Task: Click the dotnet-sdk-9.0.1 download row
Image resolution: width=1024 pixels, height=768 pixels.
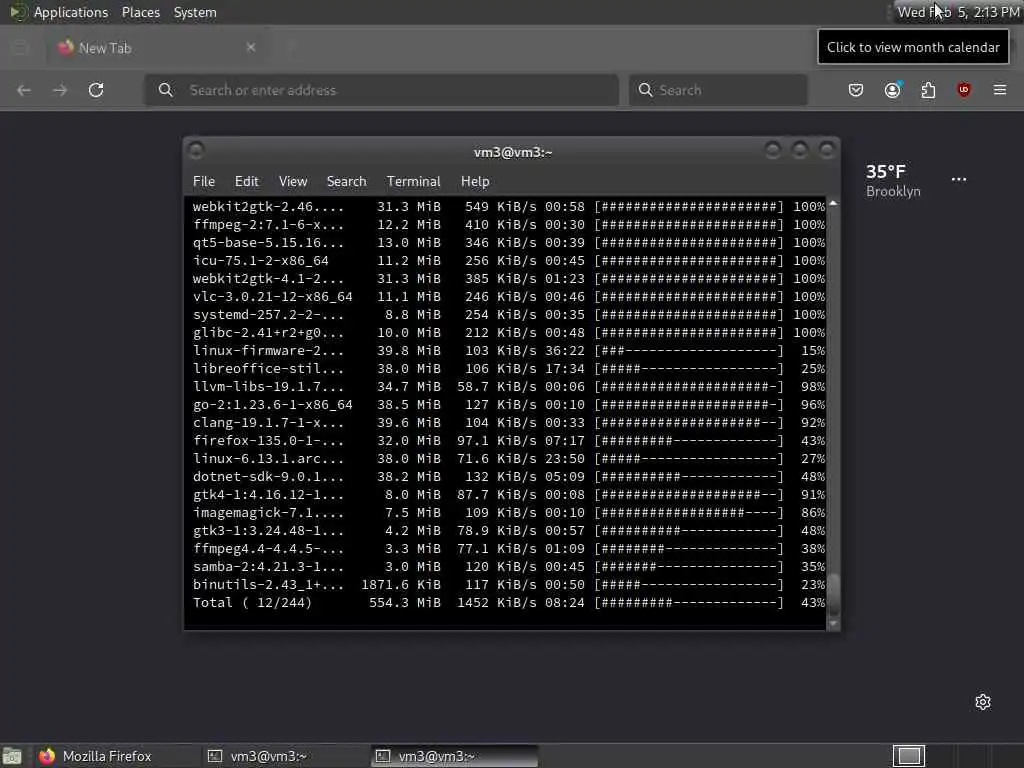Action: (x=508, y=477)
